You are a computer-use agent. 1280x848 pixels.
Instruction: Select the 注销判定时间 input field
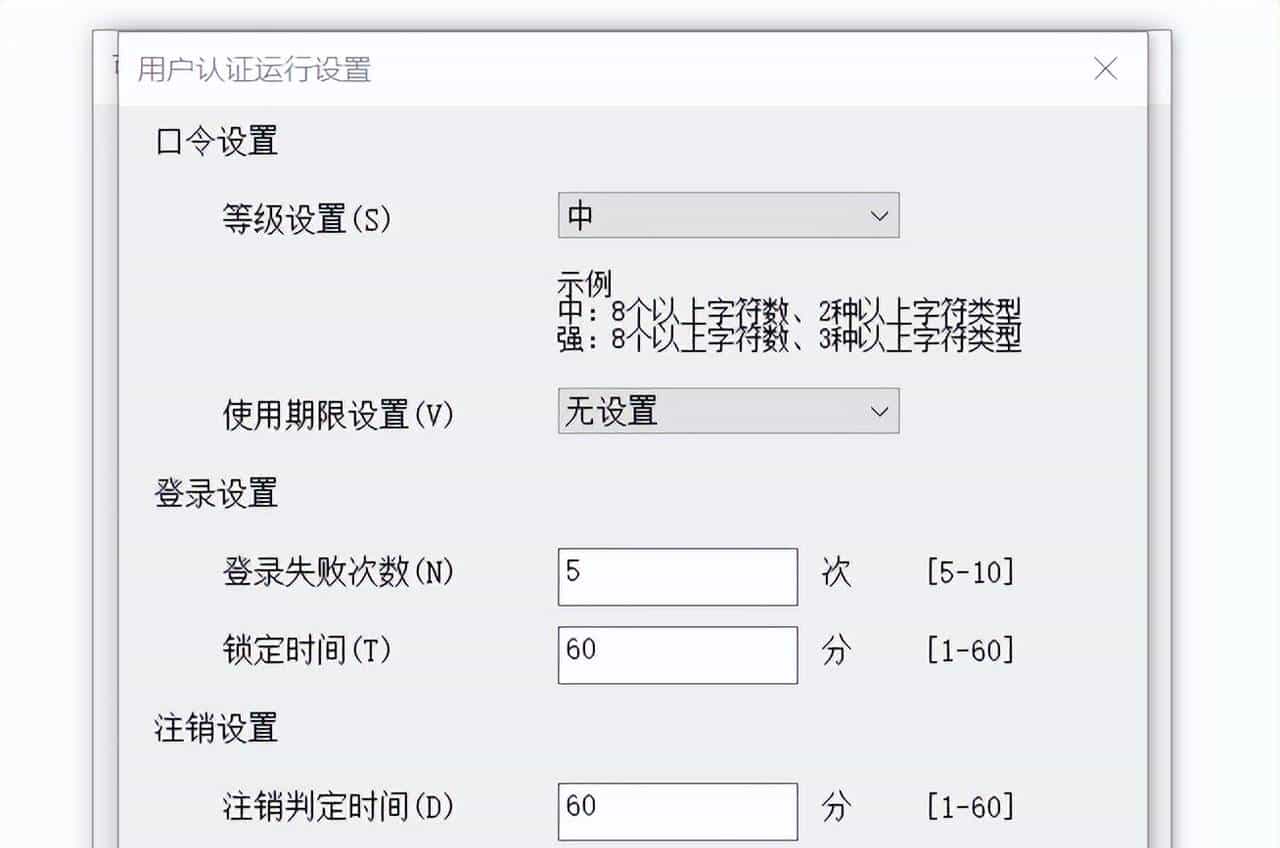click(677, 809)
